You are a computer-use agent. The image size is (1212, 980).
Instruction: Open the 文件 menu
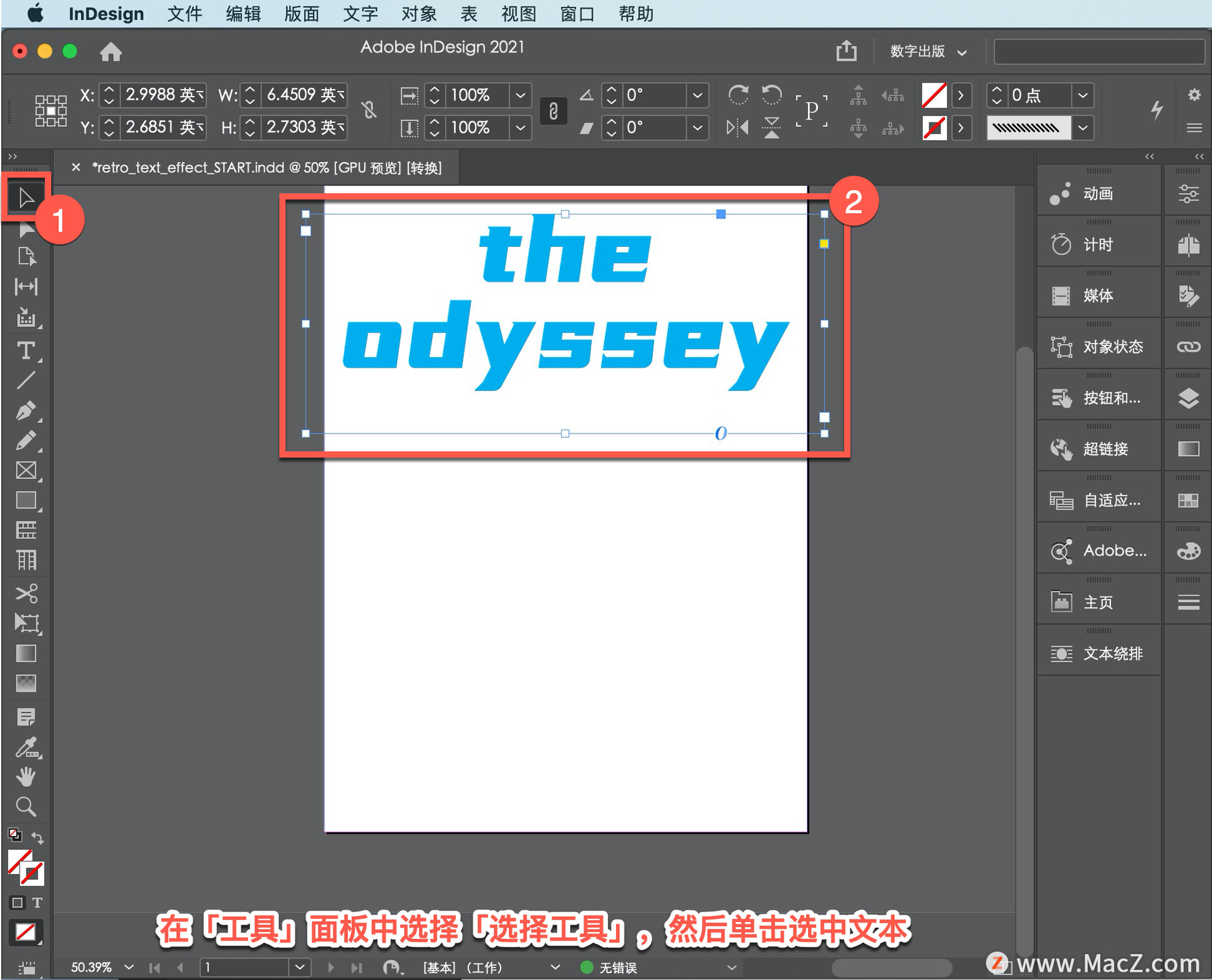tap(184, 14)
